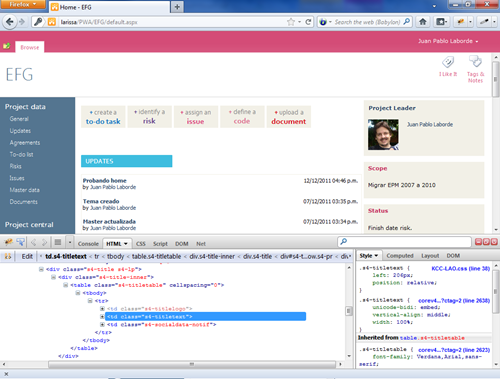The image size is (500, 379).
Task: Open the Firefox menu button
Action: [23, 4]
